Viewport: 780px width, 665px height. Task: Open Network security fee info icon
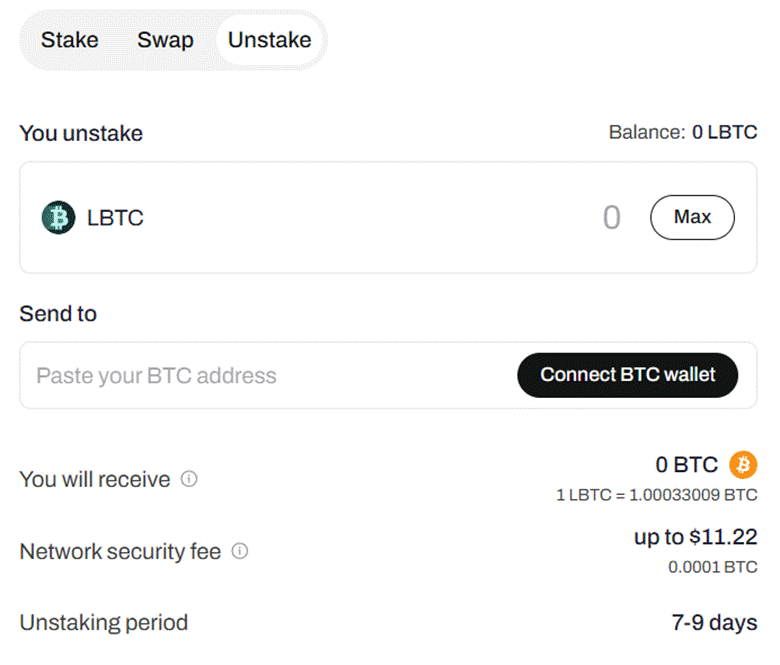coord(239,551)
